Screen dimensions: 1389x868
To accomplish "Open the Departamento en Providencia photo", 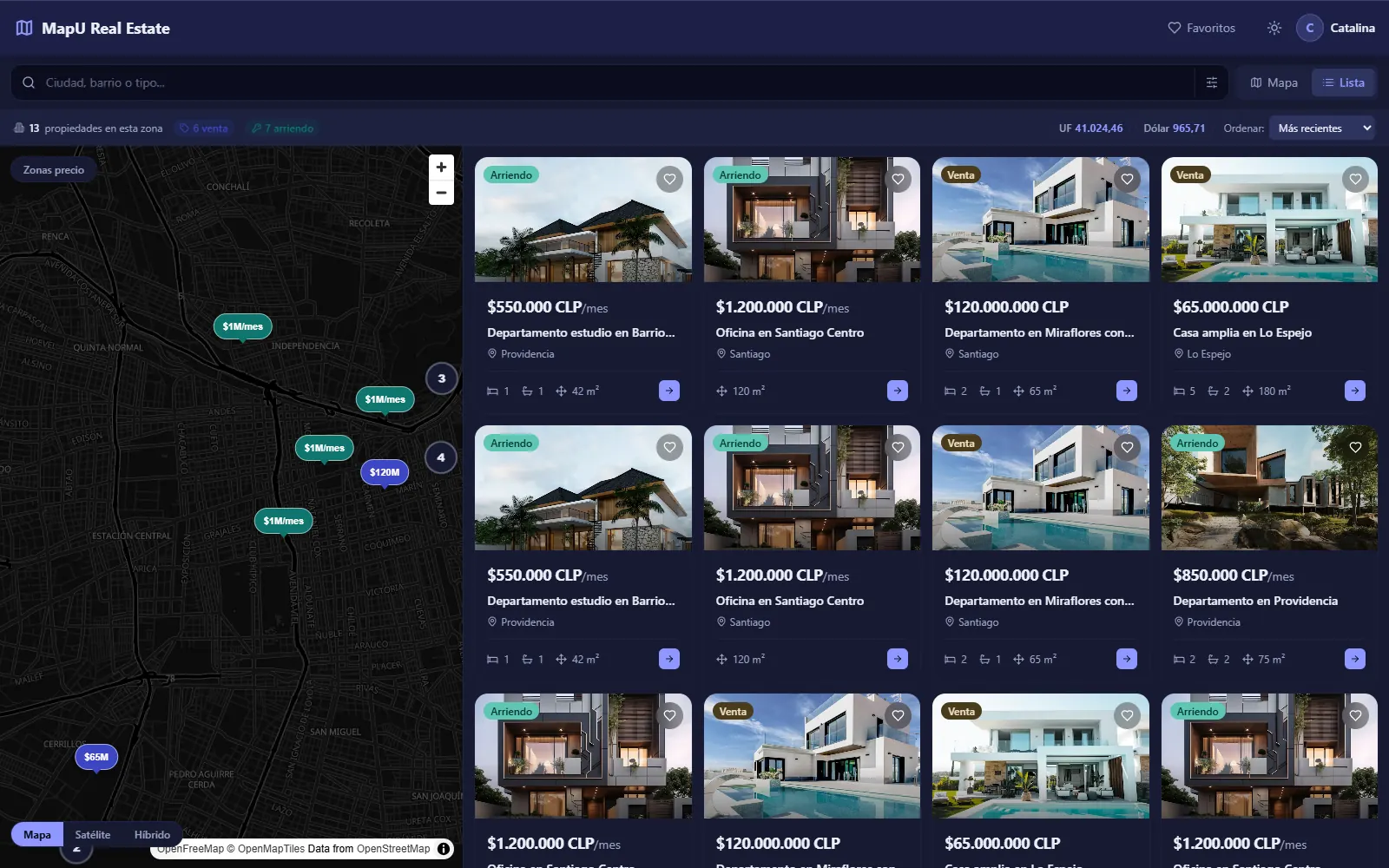I will pos(1269,488).
